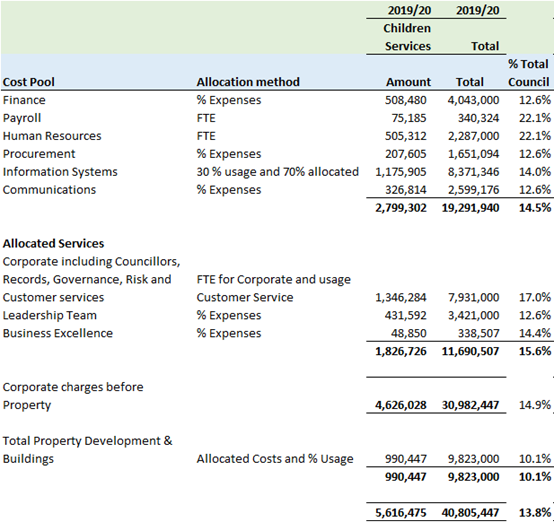Select the % Total Council header
The height and width of the screenshot is (522, 554).
coord(529,73)
